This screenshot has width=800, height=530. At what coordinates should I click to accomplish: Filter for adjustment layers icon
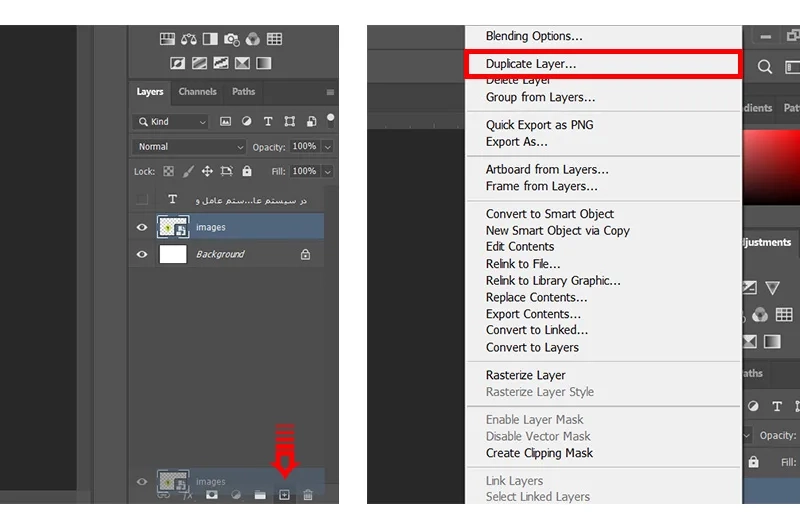pyautogui.click(x=246, y=121)
